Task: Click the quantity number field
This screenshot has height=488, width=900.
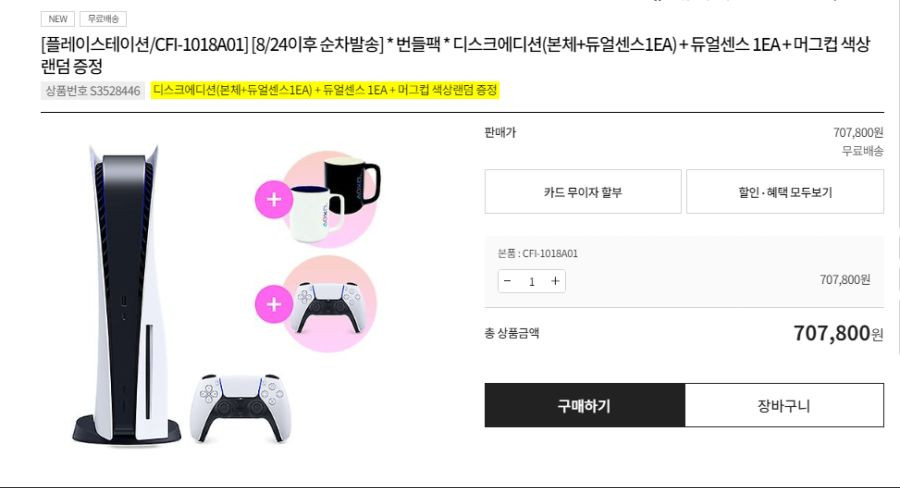Action: point(532,281)
